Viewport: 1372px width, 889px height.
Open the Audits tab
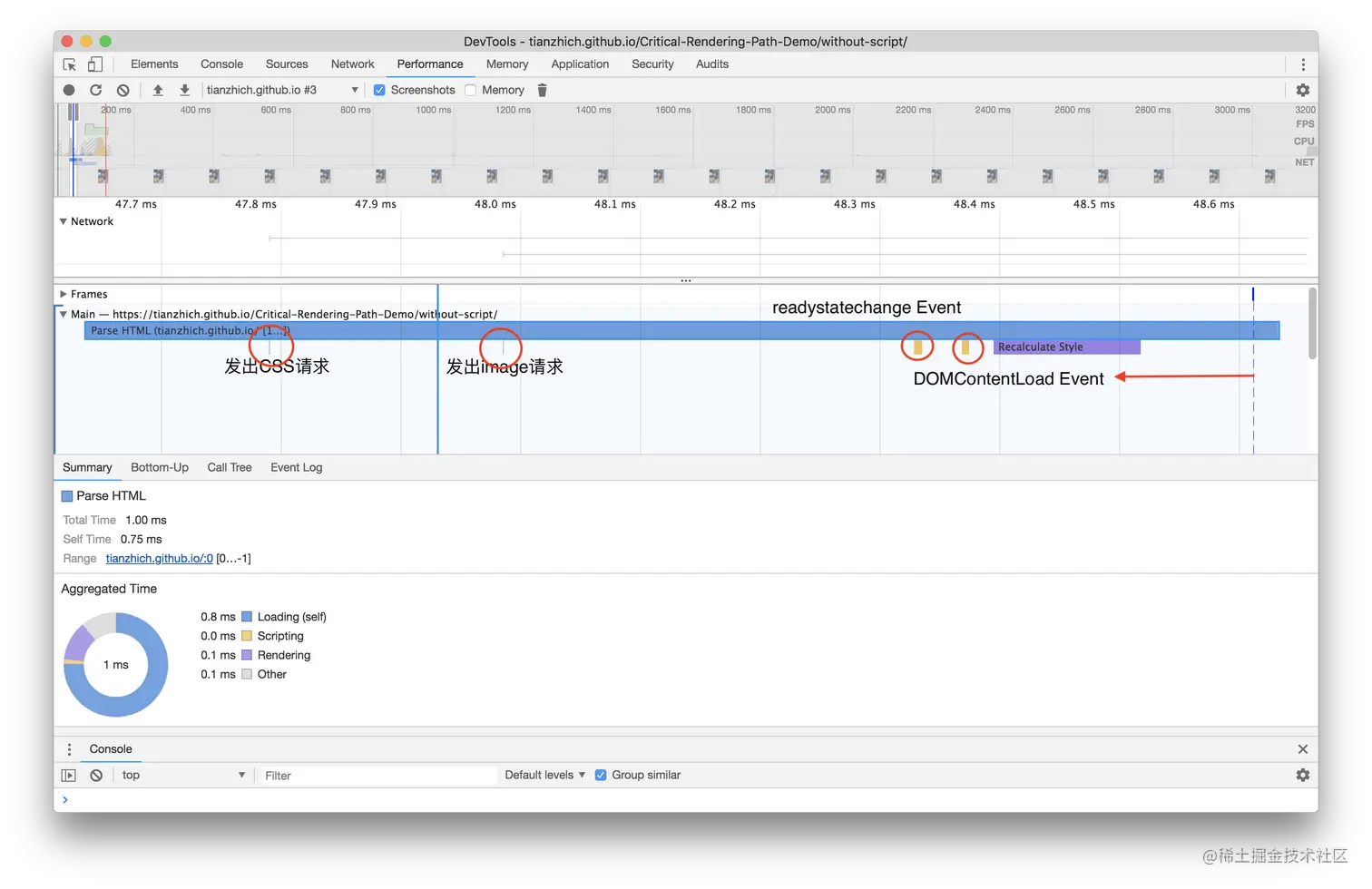coord(712,64)
